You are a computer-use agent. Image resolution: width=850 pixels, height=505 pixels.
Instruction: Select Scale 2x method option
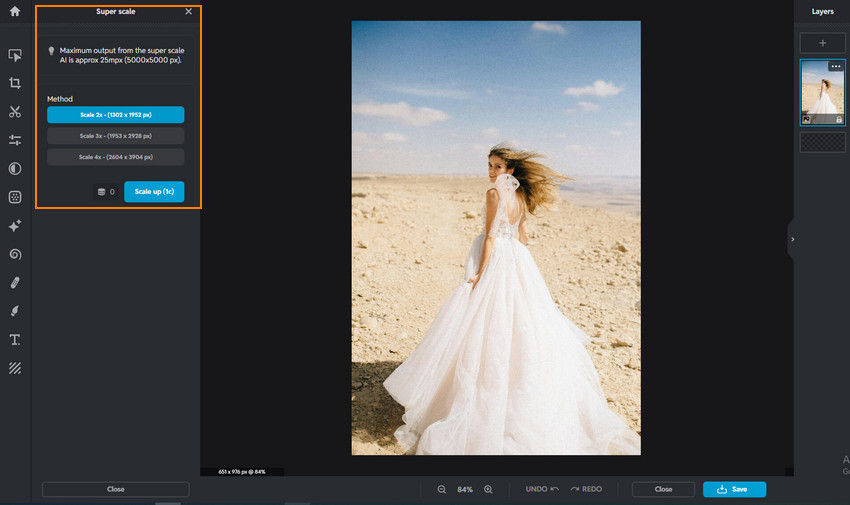tap(115, 115)
